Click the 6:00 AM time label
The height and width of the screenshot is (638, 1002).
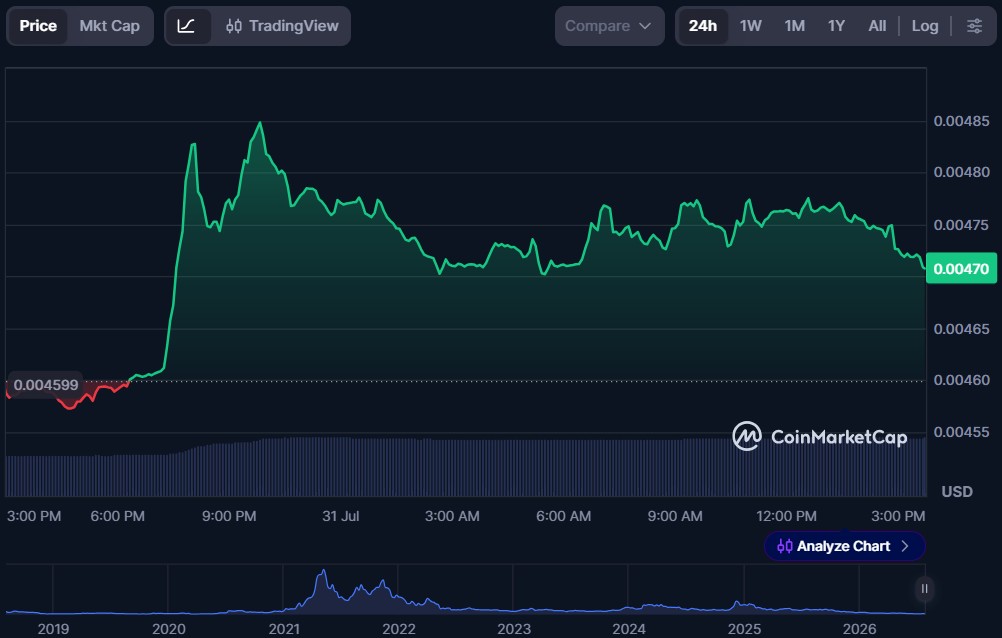[x=563, y=516]
